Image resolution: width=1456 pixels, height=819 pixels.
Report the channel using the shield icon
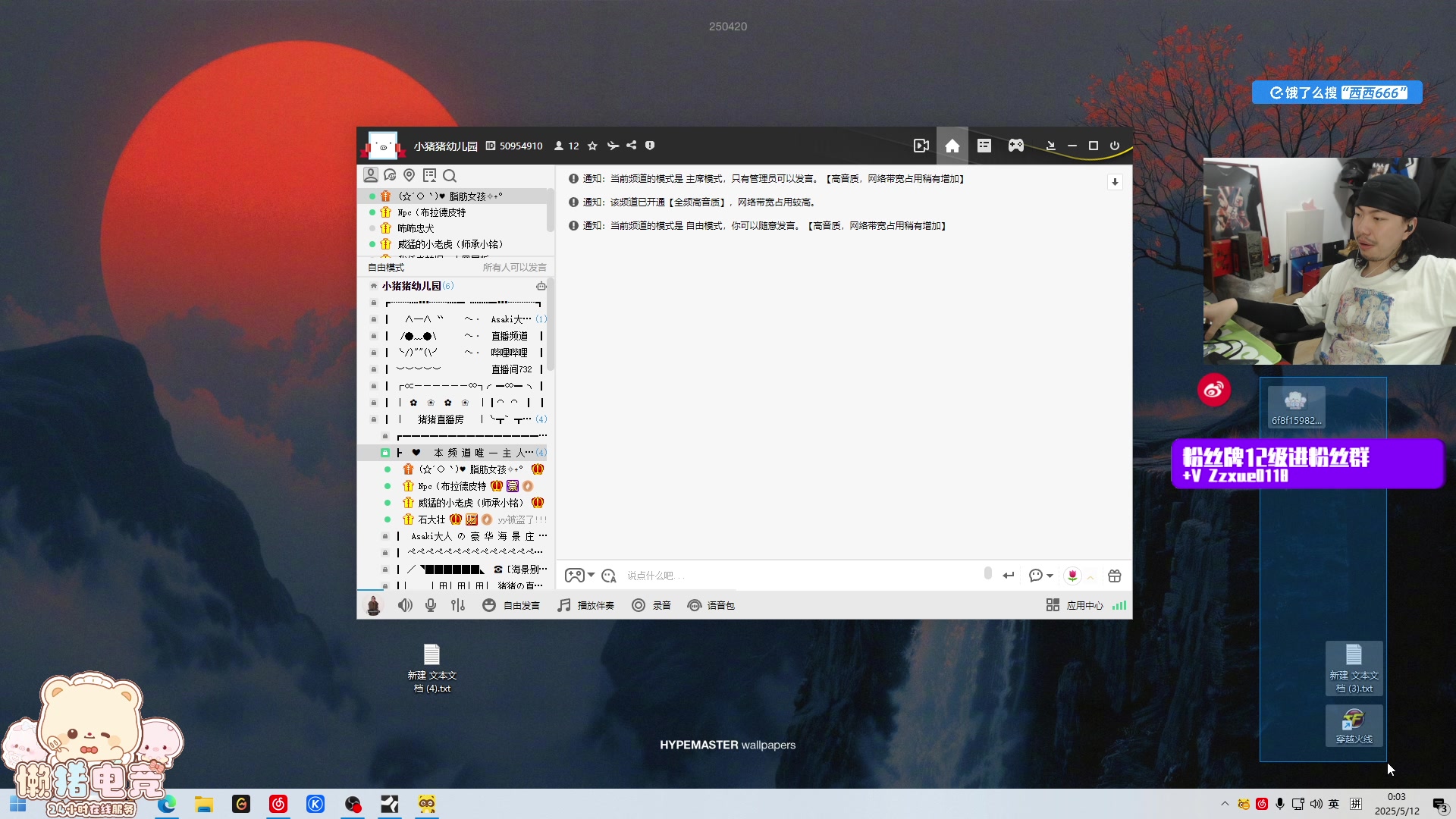click(x=650, y=146)
